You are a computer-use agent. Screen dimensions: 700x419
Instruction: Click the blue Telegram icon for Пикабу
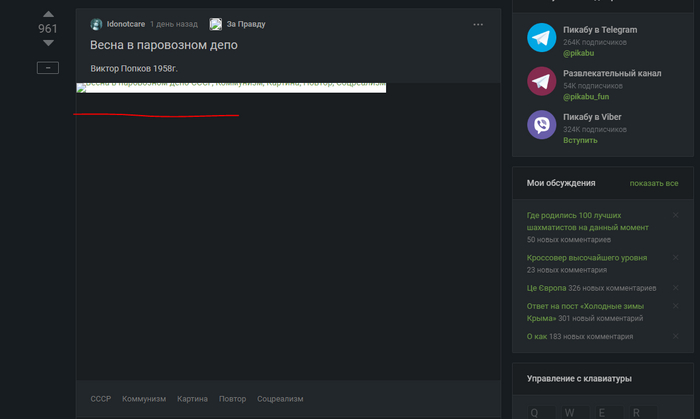(542, 37)
